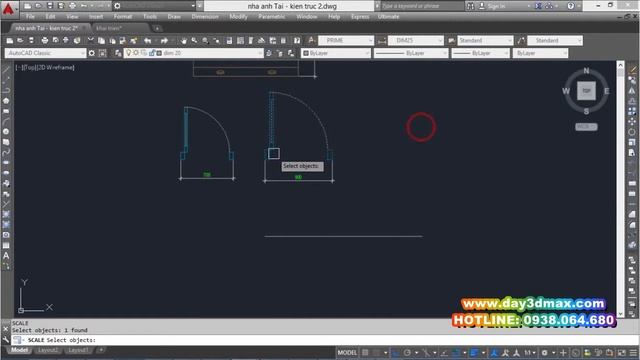Click the Sign In button
The height and width of the screenshot is (360, 640).
[496, 6]
